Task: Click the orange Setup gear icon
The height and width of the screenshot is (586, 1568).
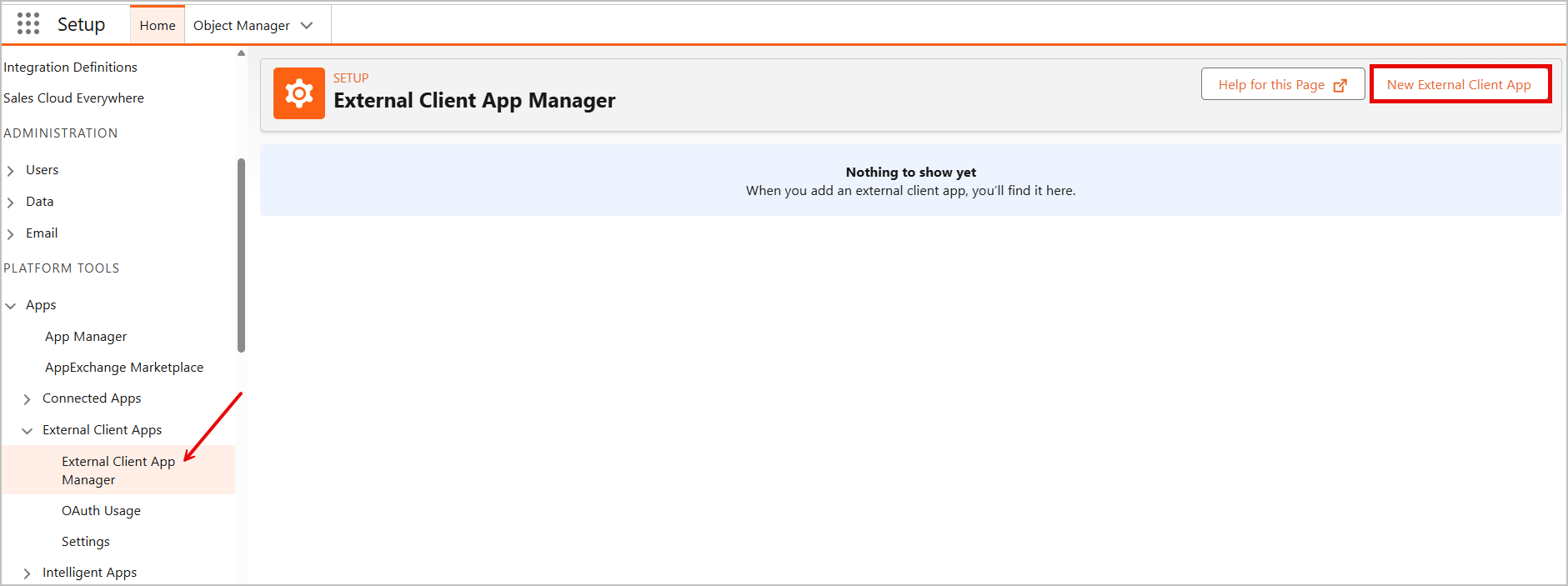Action: pyautogui.click(x=299, y=93)
